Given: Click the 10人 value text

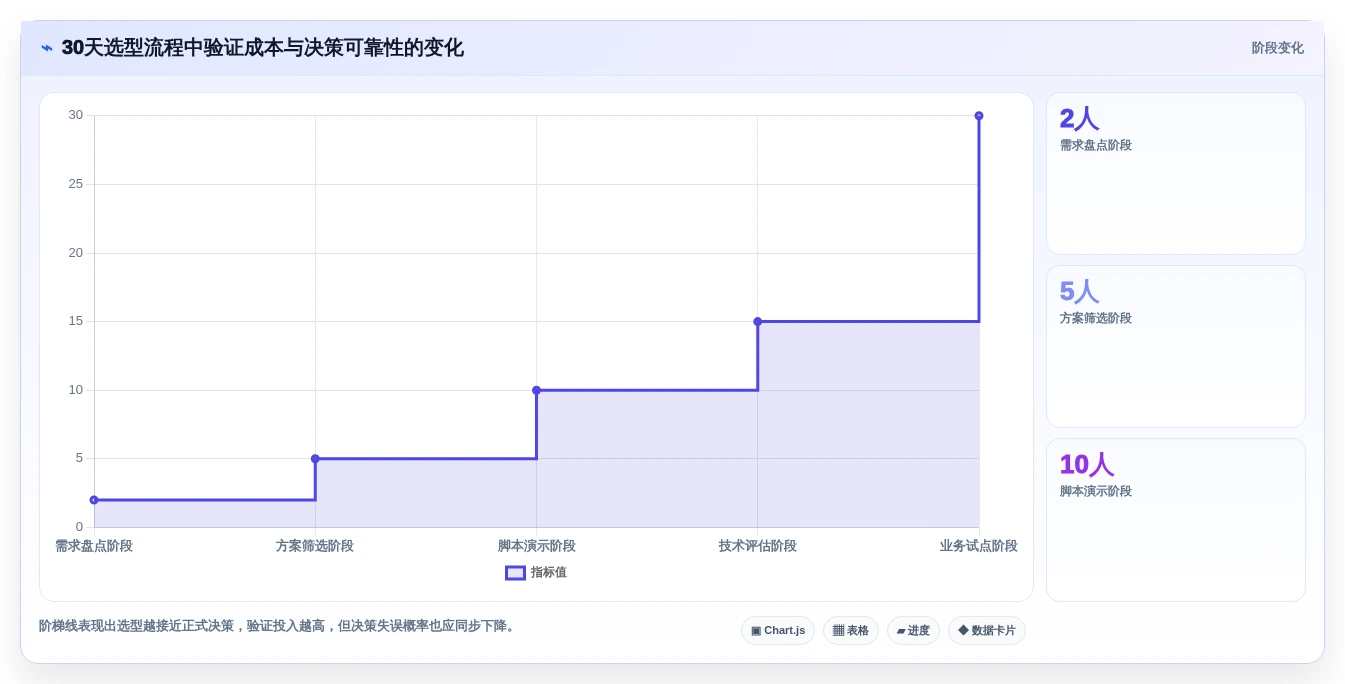Looking at the screenshot, I should tap(1087, 465).
